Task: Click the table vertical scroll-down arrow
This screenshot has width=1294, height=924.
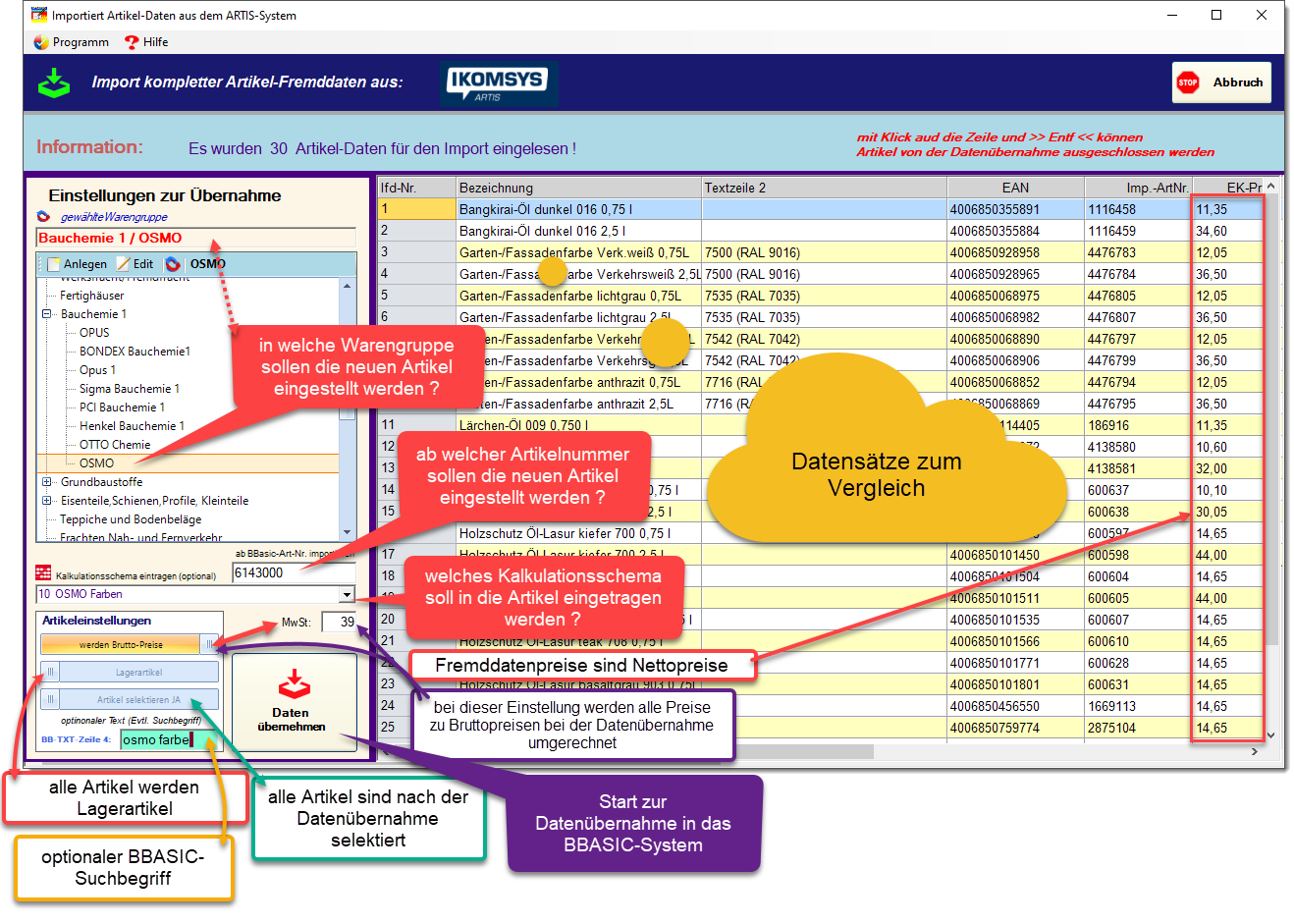Action: coord(1271,734)
